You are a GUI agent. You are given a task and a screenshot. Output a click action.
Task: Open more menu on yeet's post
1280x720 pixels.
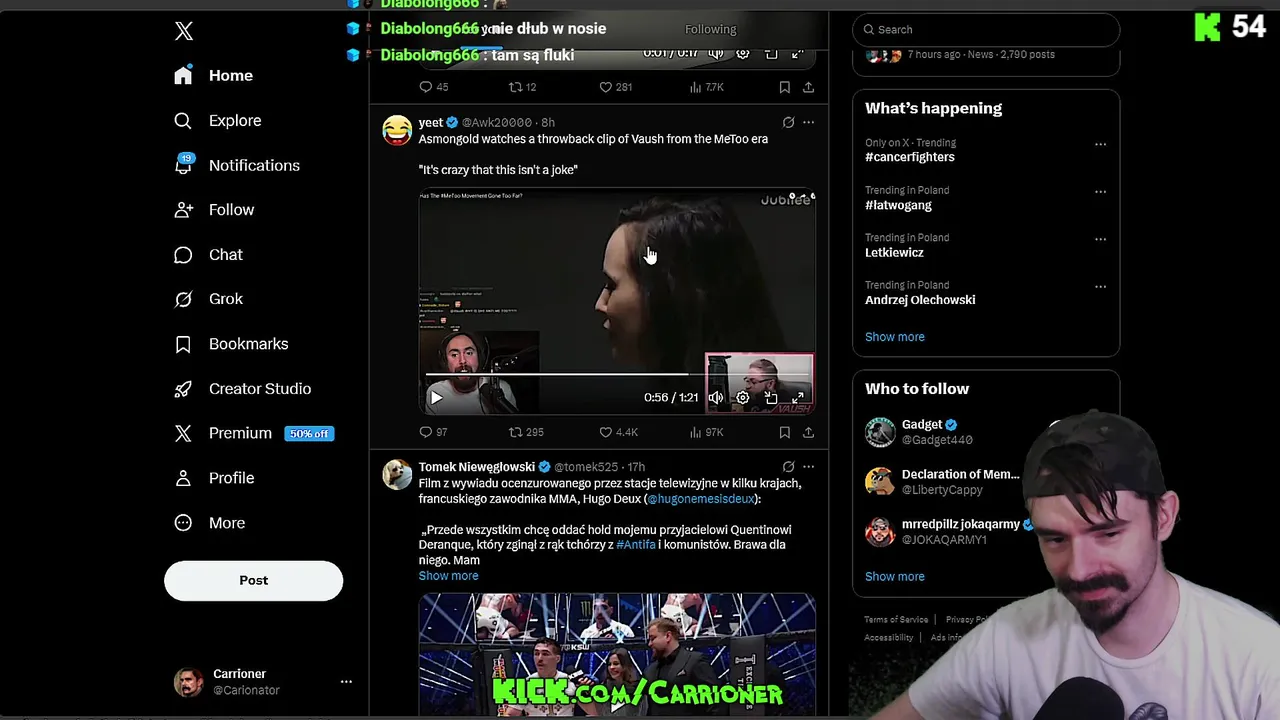click(x=808, y=122)
